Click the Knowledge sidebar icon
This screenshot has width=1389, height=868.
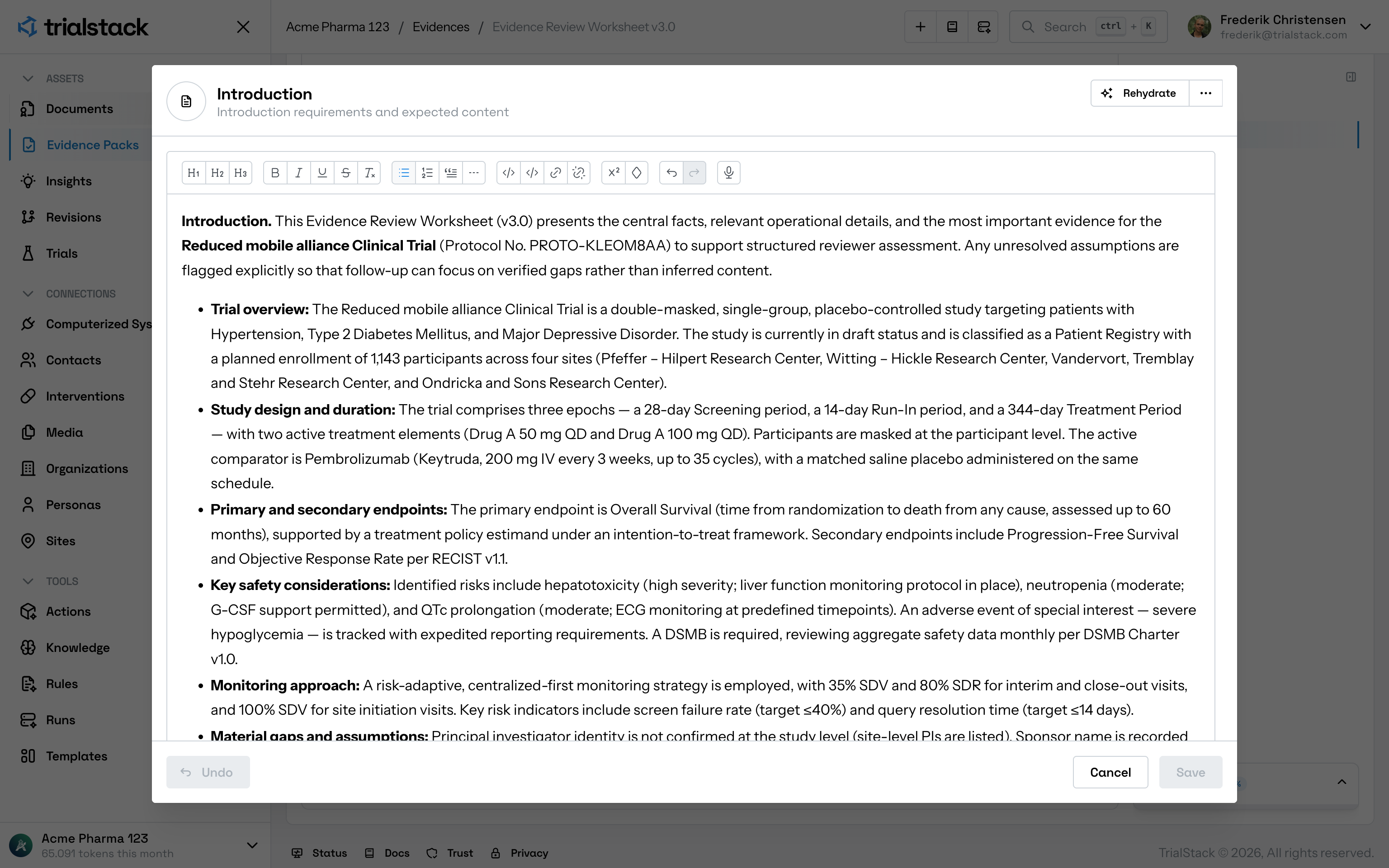tap(28, 647)
